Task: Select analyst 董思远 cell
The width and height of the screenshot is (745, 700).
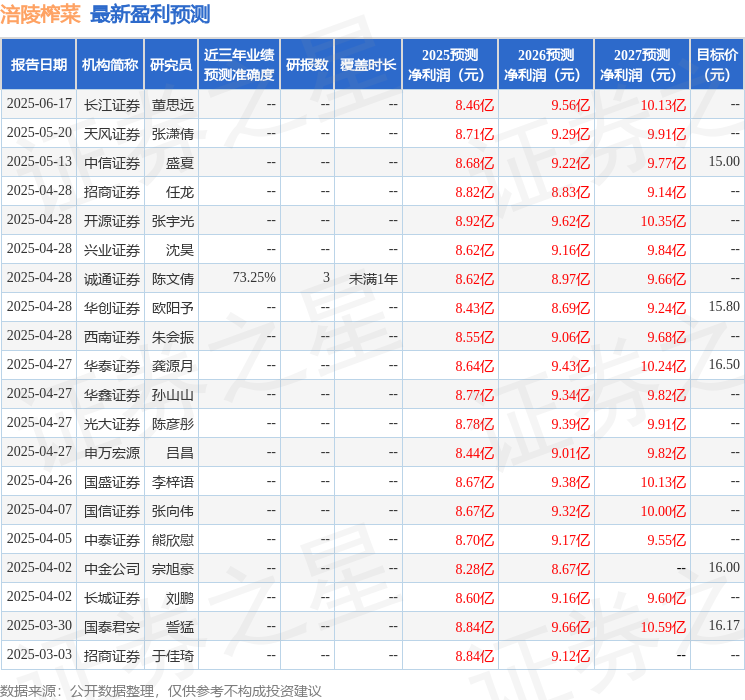Action: [x=172, y=105]
